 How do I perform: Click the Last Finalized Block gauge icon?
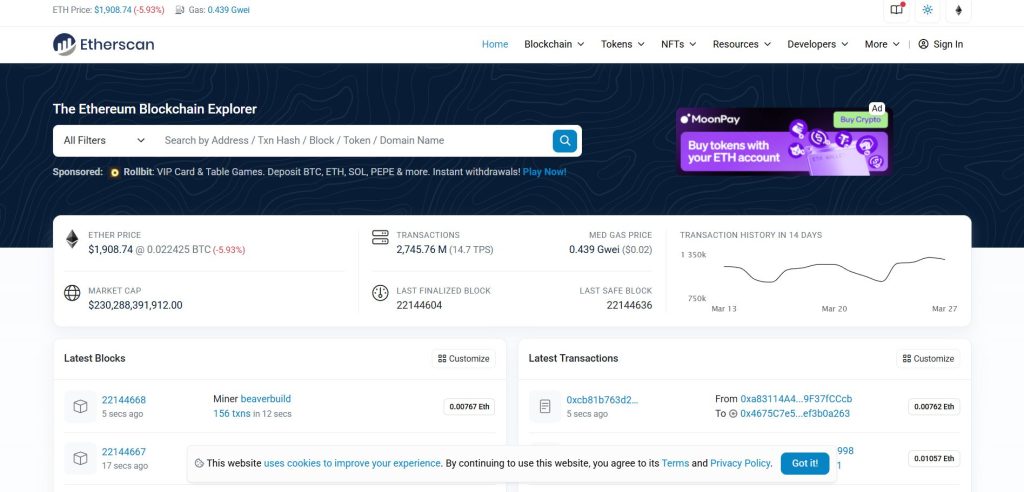(x=380, y=293)
